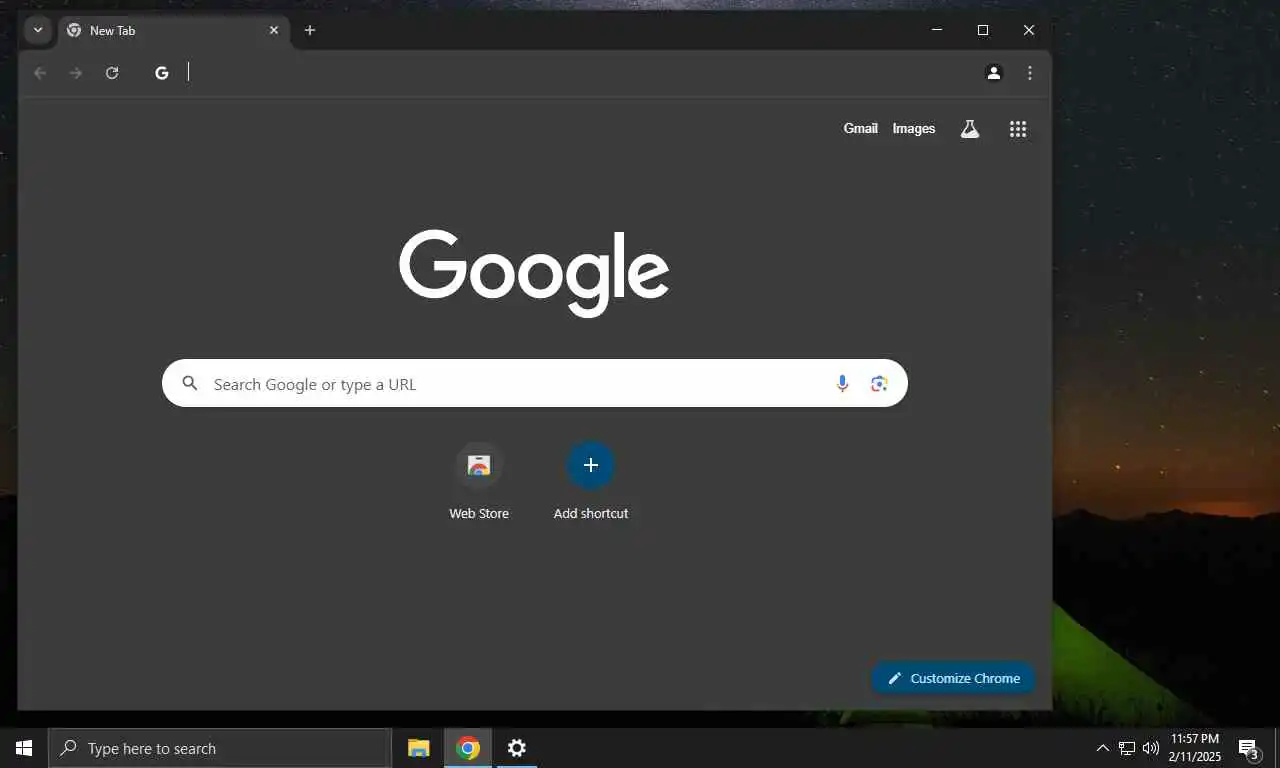Open Settings gear in the taskbar
This screenshot has height=768, width=1280.
click(x=516, y=748)
